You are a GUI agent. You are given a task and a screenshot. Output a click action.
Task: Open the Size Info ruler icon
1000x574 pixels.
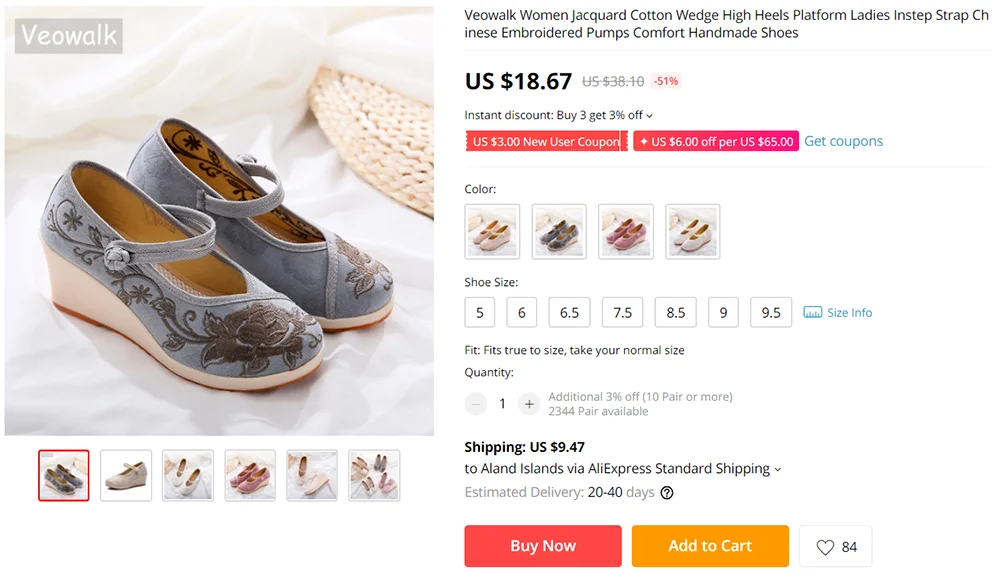(813, 313)
